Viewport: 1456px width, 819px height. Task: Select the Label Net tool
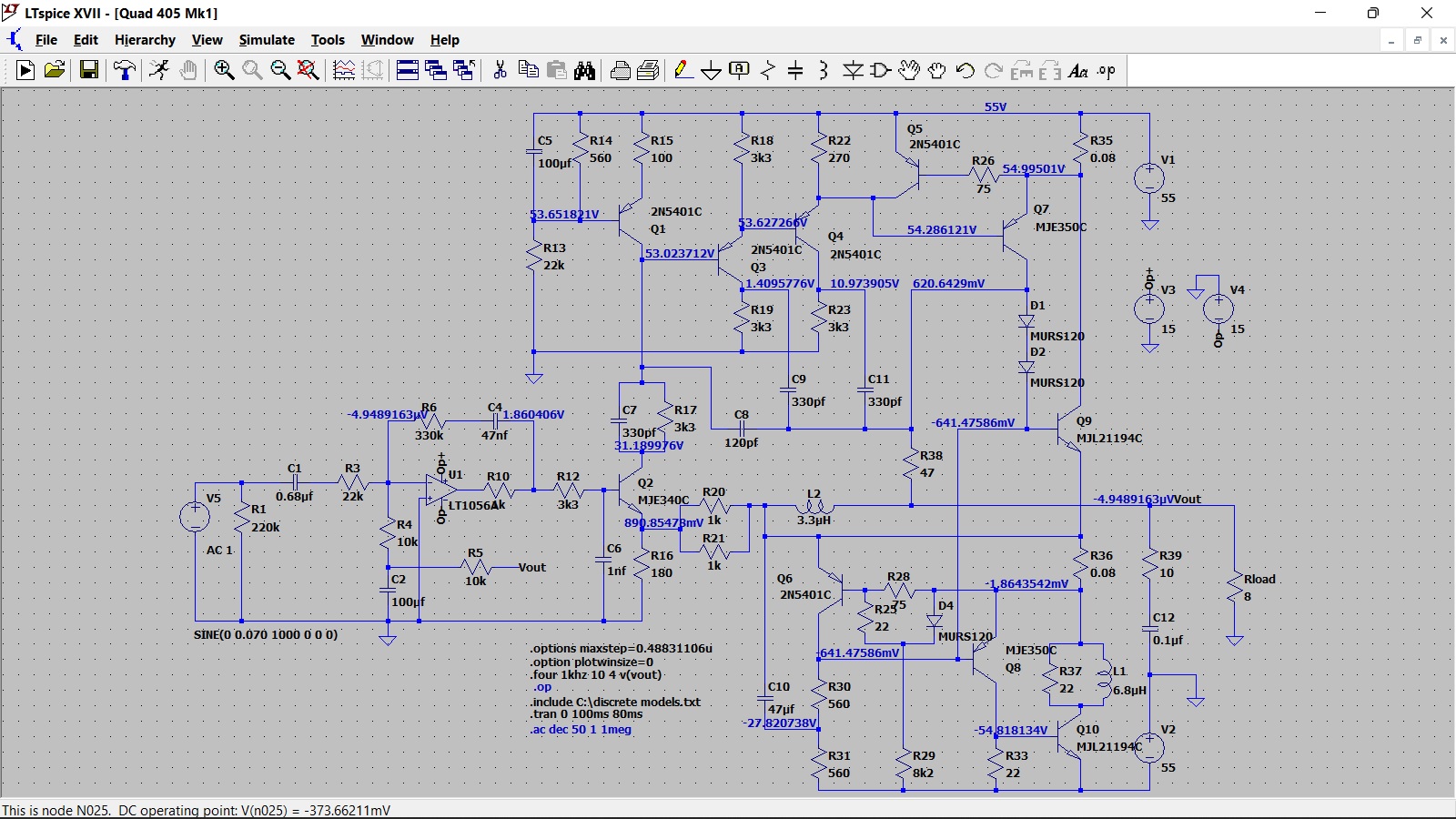pos(740,70)
